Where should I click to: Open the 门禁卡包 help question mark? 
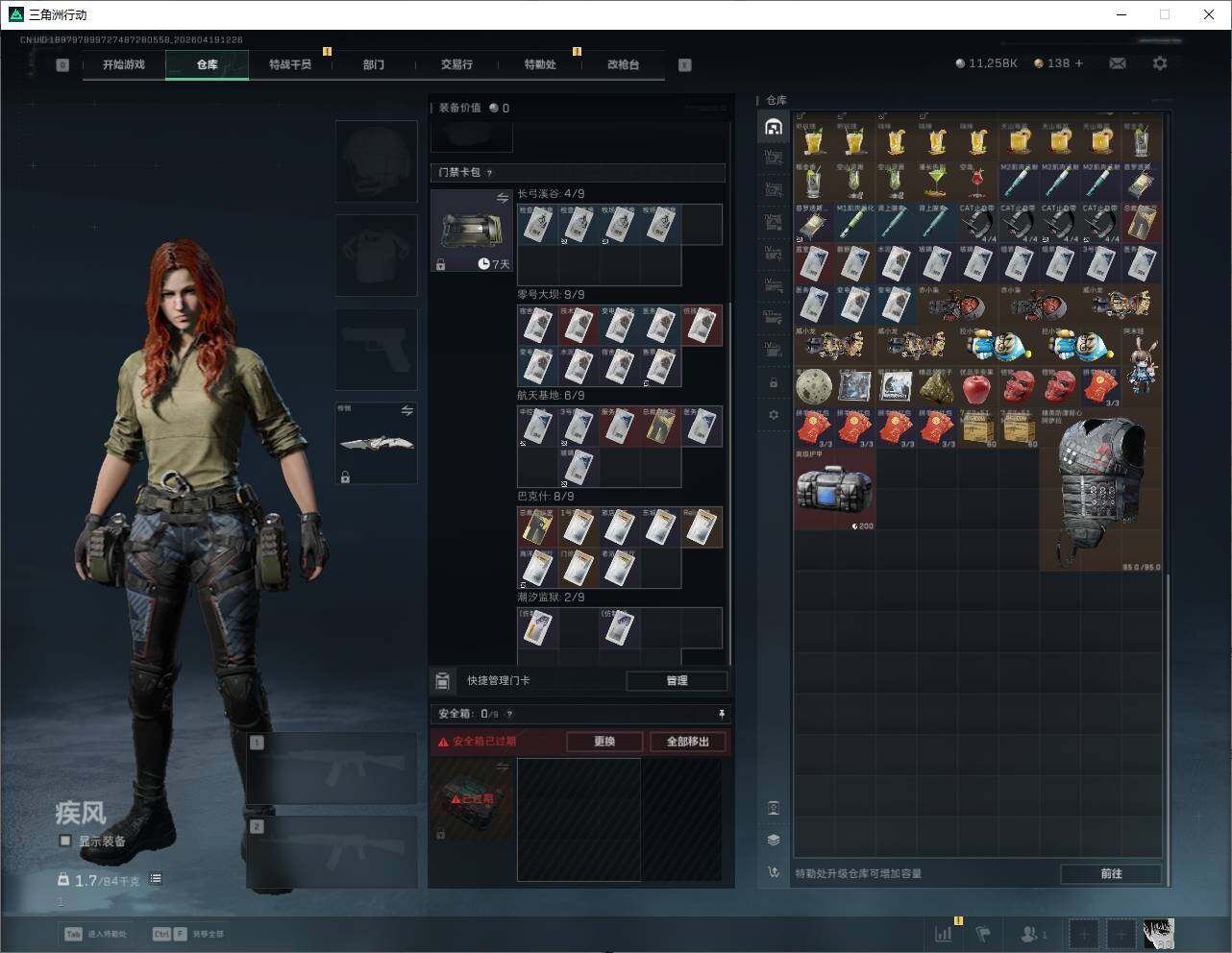point(489,173)
